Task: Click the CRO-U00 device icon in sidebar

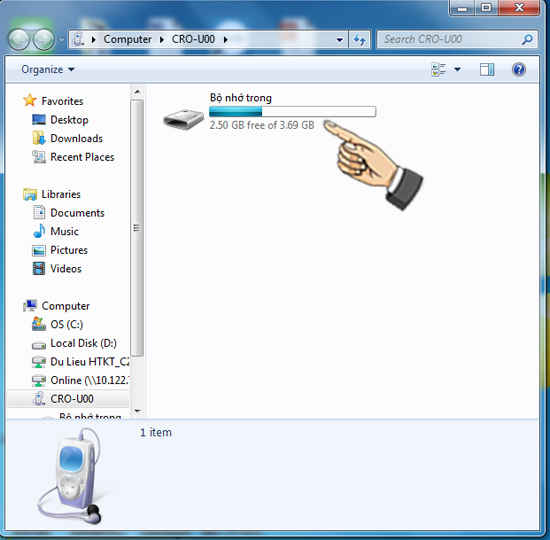Action: [x=39, y=399]
